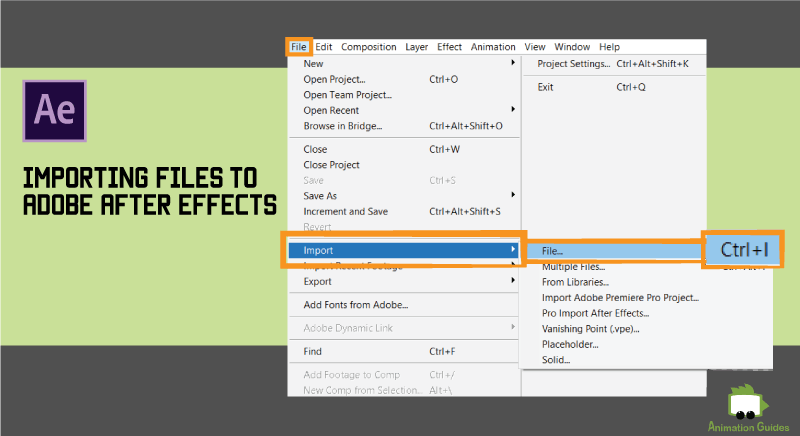This screenshot has width=800, height=436.
Task: Open the Edit menu
Action: click(323, 47)
